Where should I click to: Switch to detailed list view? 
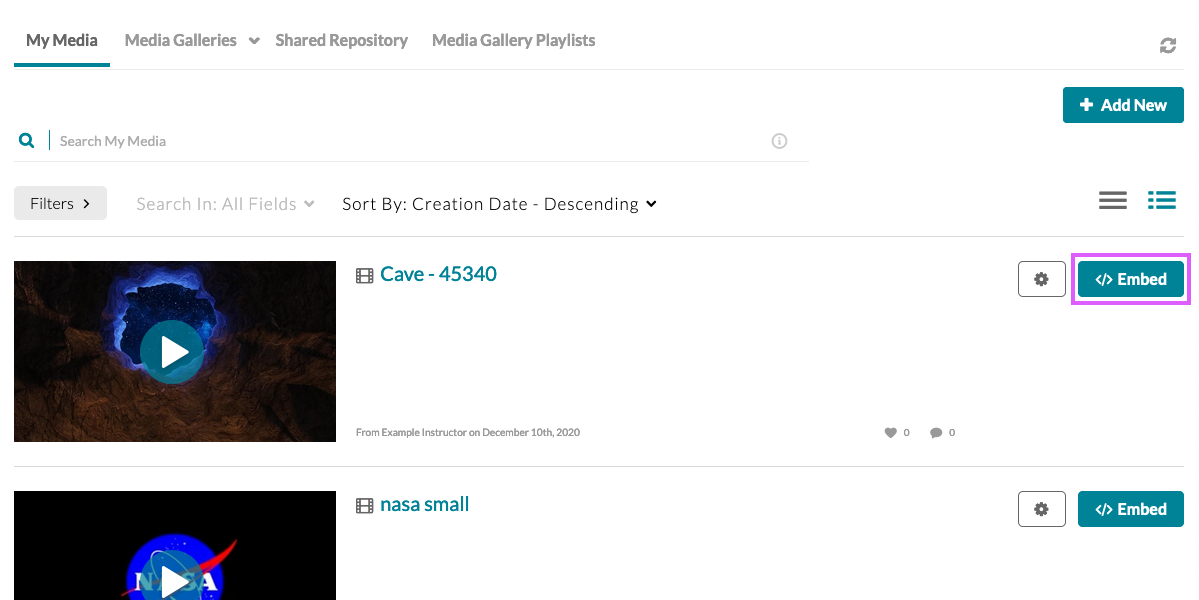pyautogui.click(x=1161, y=200)
